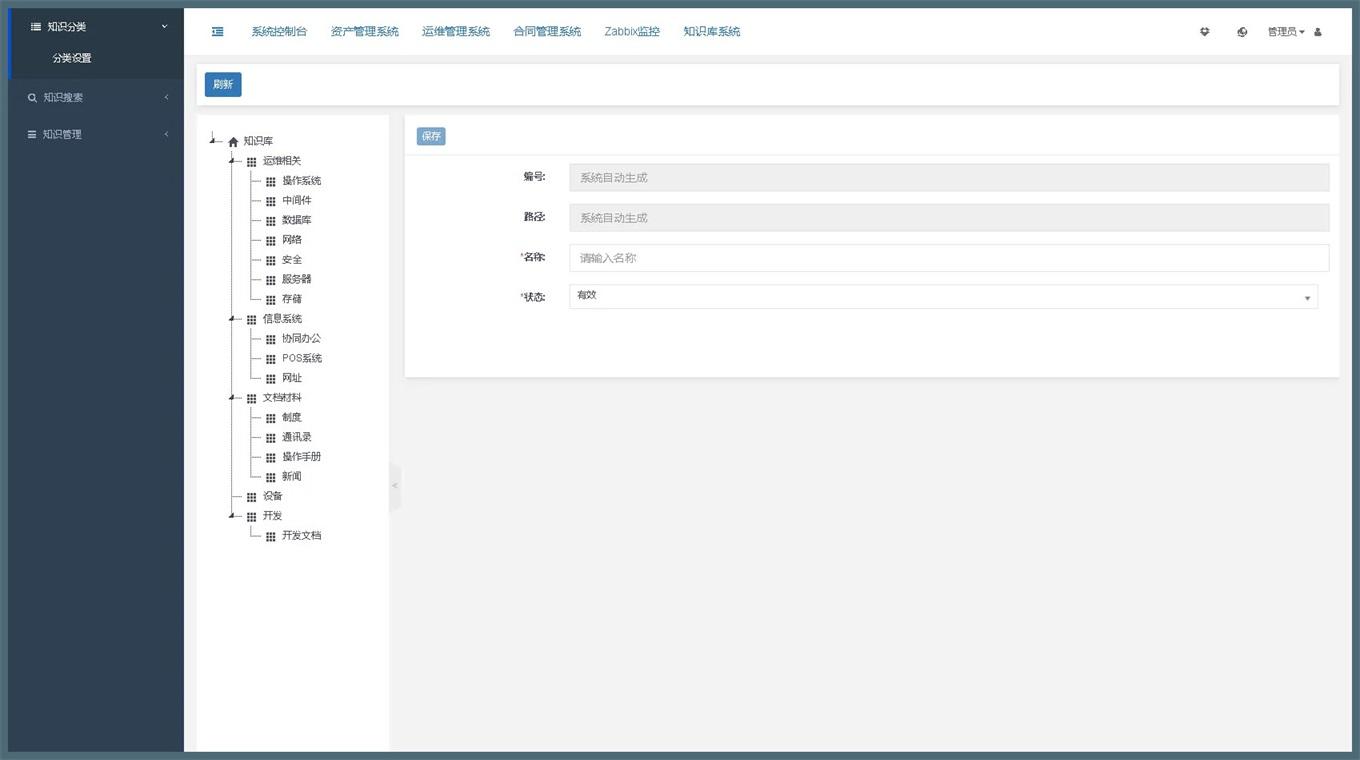Screen dimensions: 1360x760
Task: Click the globe icon in top bar
Action: tap(1242, 32)
